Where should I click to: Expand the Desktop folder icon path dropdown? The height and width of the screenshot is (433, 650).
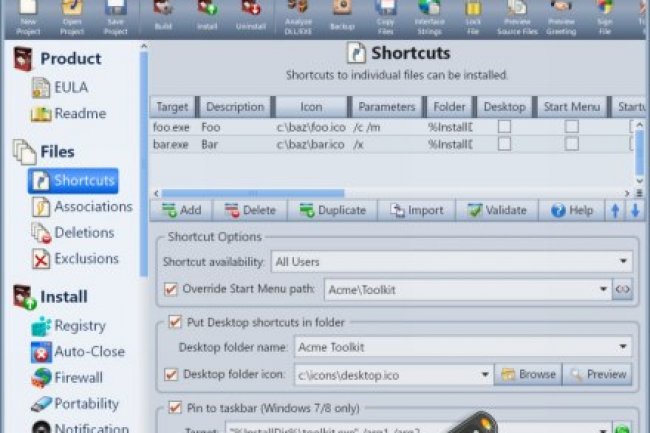tap(485, 374)
